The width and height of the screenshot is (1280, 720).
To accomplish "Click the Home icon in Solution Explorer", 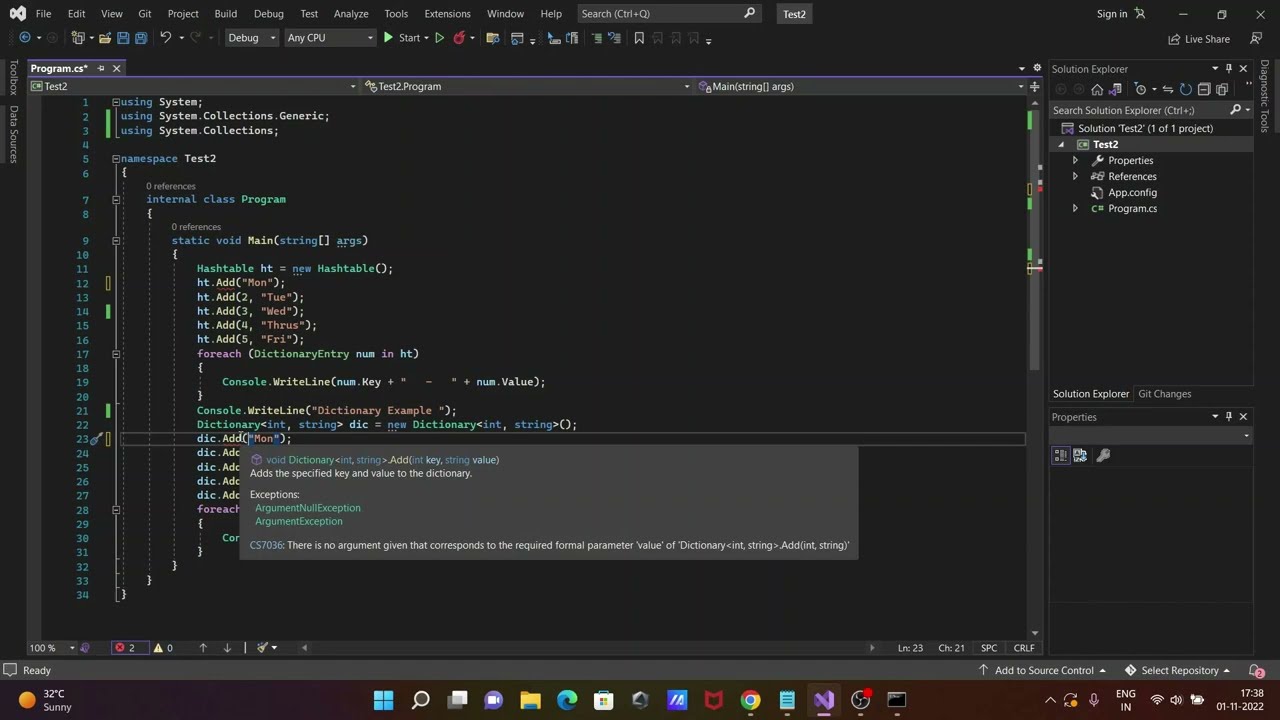I will 1097,89.
